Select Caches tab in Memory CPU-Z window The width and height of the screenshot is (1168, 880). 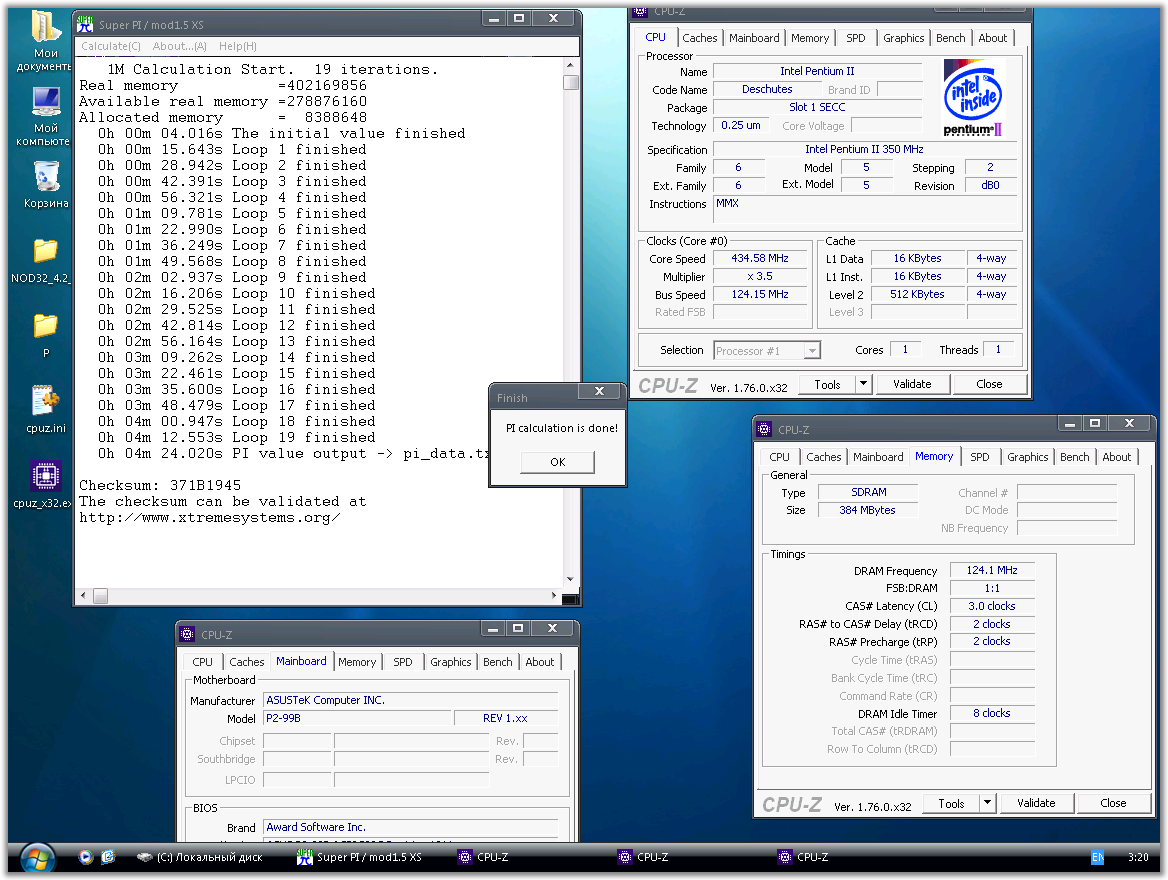coord(824,457)
